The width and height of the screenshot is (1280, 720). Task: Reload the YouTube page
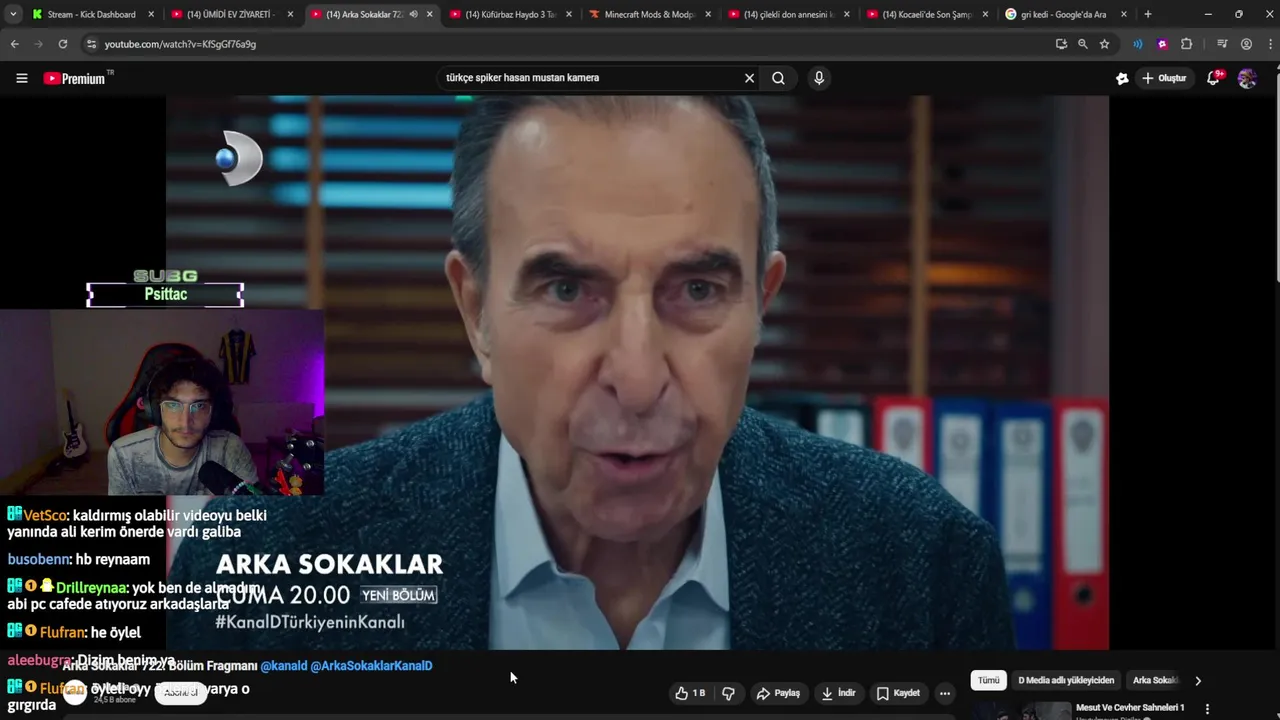coord(63,44)
